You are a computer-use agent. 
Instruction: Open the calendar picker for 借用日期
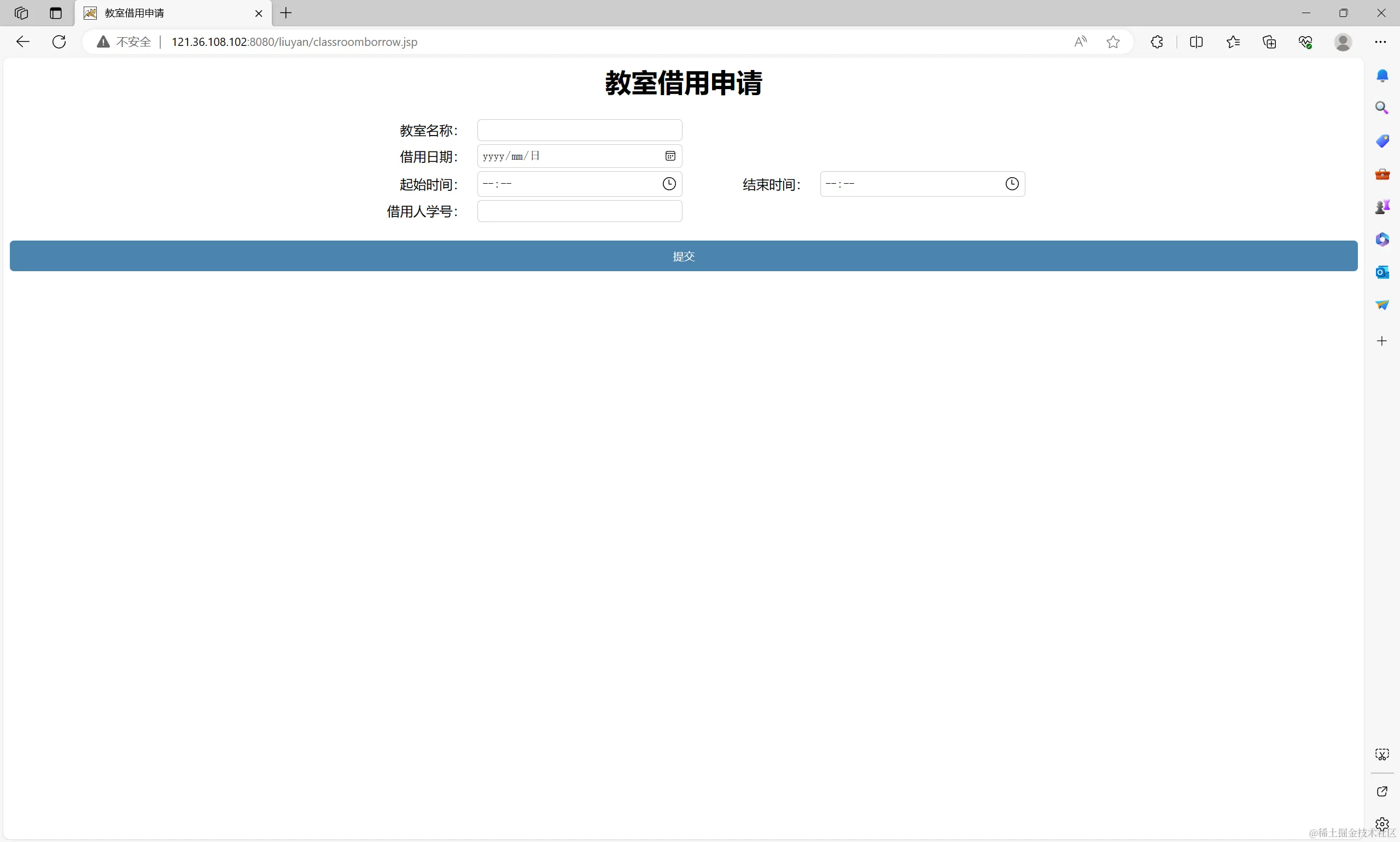[670, 156]
